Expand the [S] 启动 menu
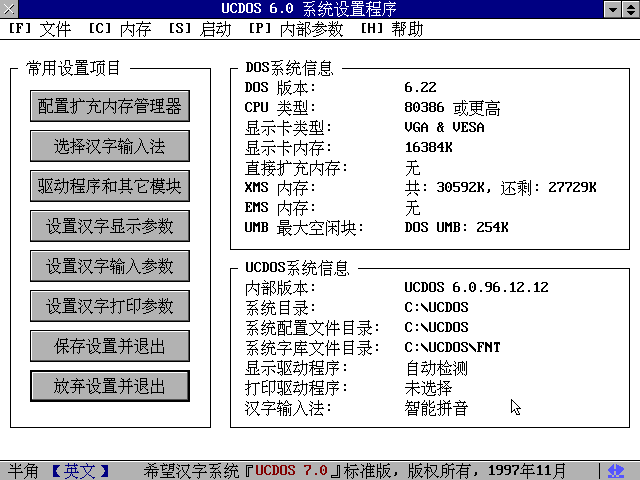This screenshot has height=480, width=640. coord(199,29)
